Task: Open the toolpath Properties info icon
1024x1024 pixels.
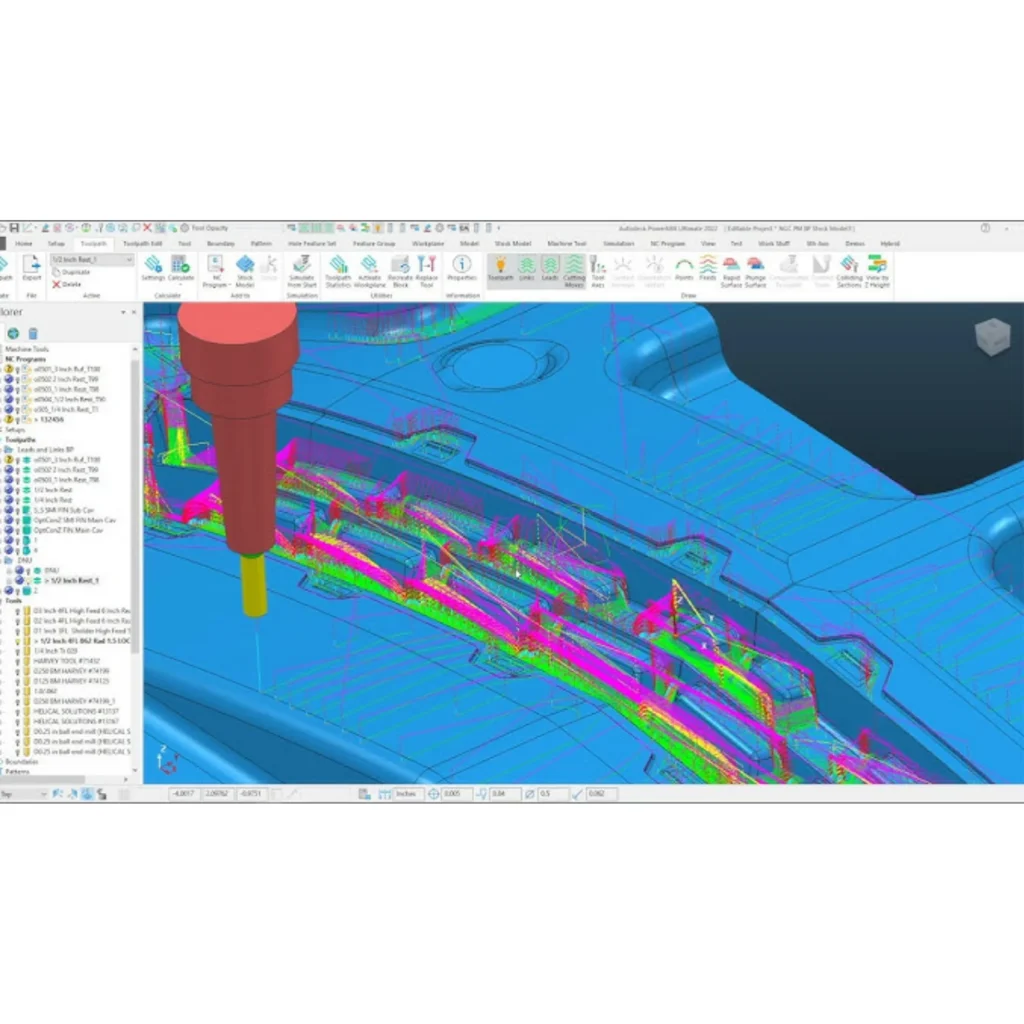Action: (462, 270)
